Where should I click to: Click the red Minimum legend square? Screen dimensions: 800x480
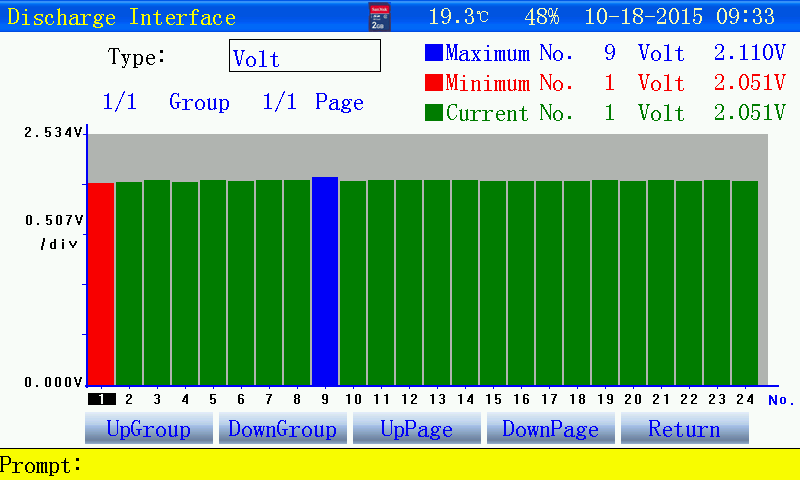433,83
